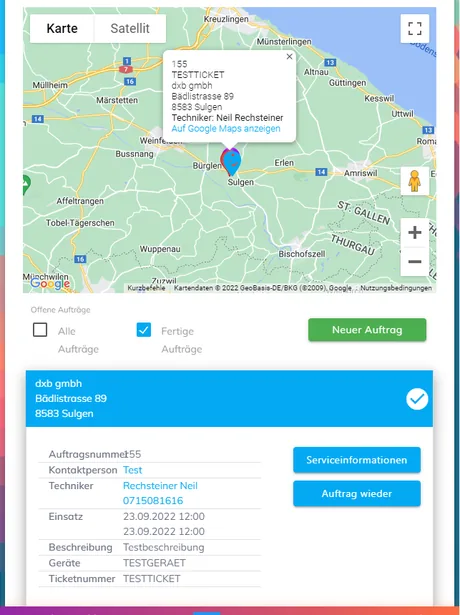
Task: Switch map to Karte view
Action: (62, 29)
